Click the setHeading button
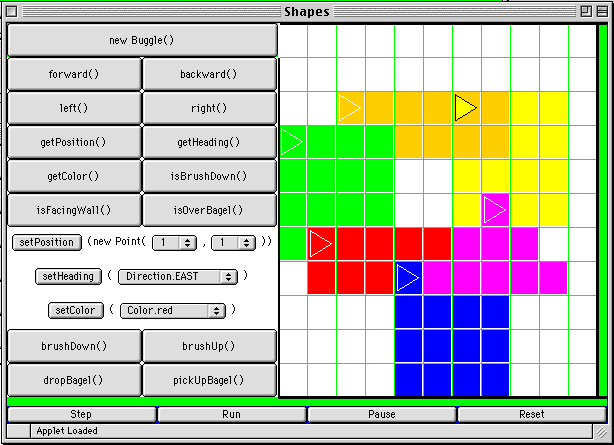This screenshot has width=614, height=445. coord(68,276)
